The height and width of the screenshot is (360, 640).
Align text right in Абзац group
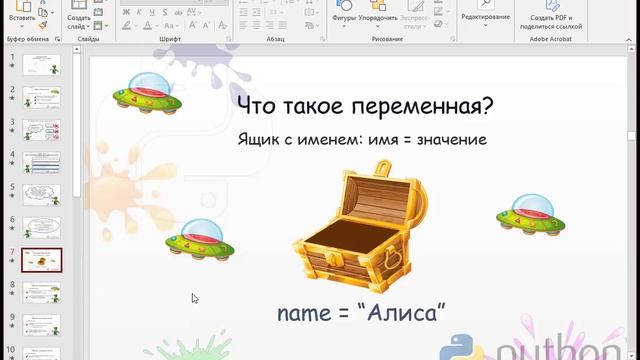pos(269,25)
